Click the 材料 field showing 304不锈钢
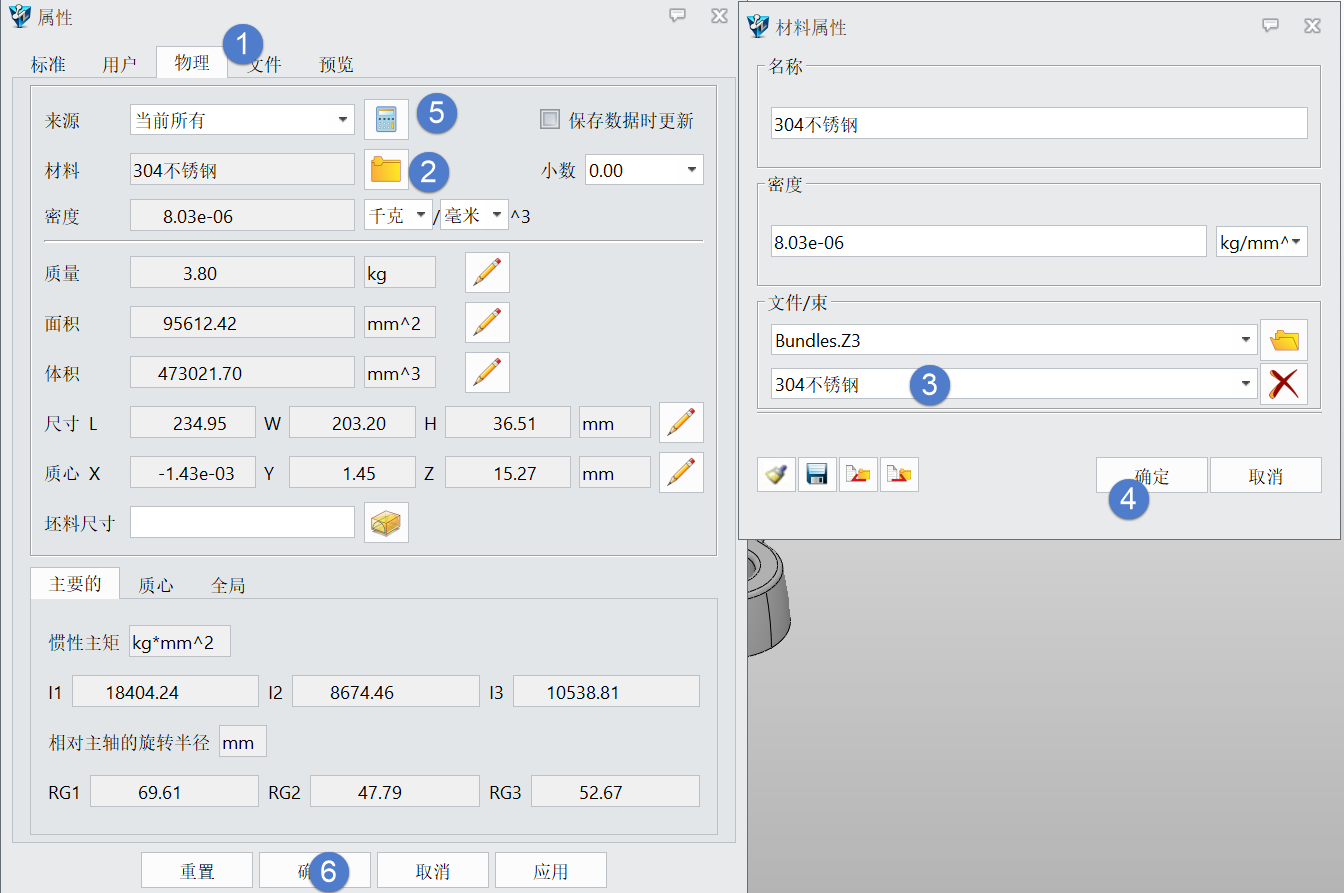This screenshot has height=893, width=1344. coord(242,170)
